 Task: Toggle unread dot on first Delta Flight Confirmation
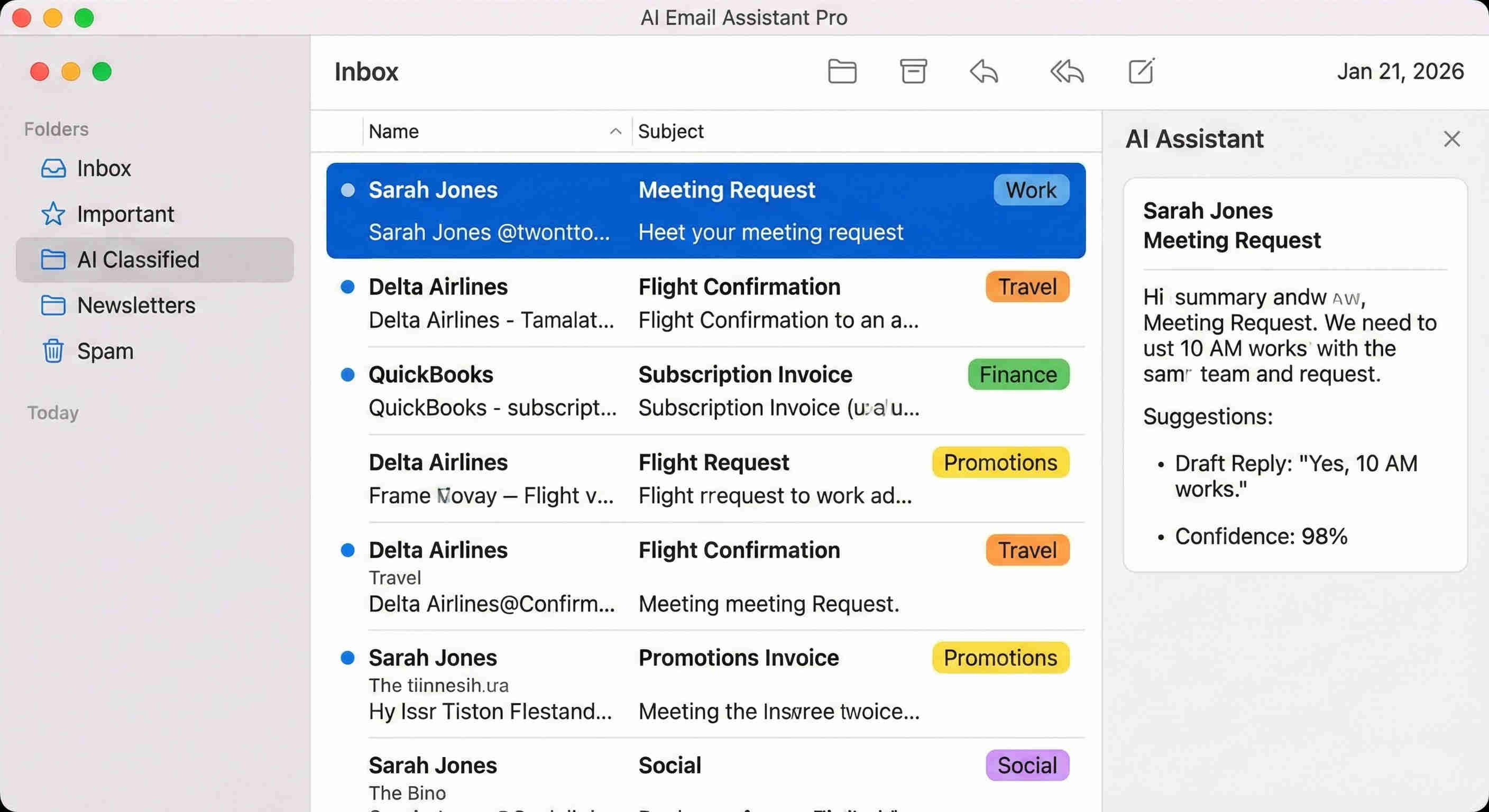pos(347,287)
